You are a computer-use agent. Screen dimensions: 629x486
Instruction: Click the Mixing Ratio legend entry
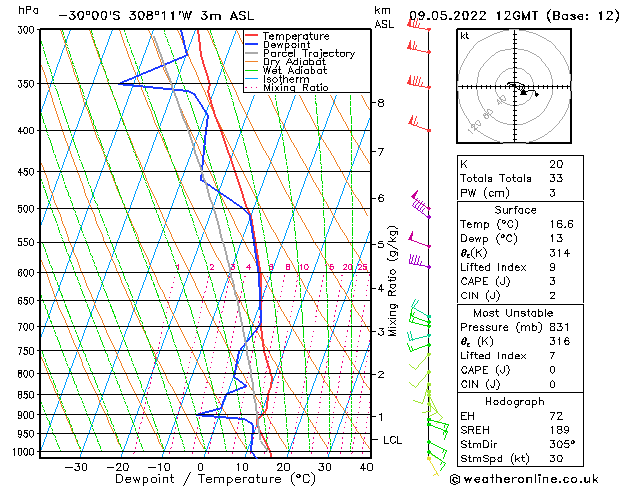coord(287,87)
